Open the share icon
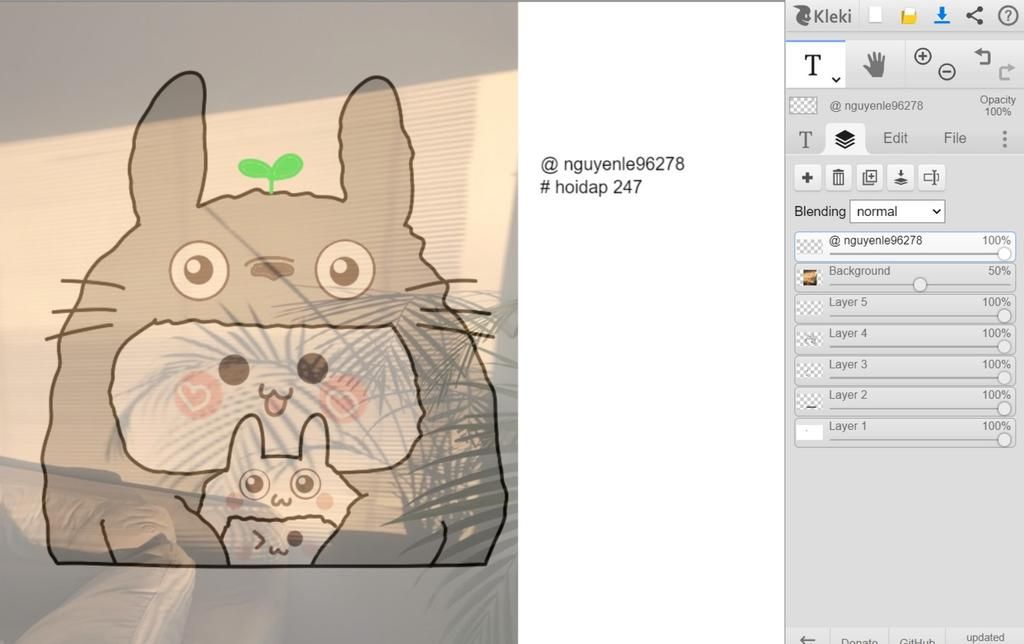This screenshot has width=1024, height=644. (974, 15)
